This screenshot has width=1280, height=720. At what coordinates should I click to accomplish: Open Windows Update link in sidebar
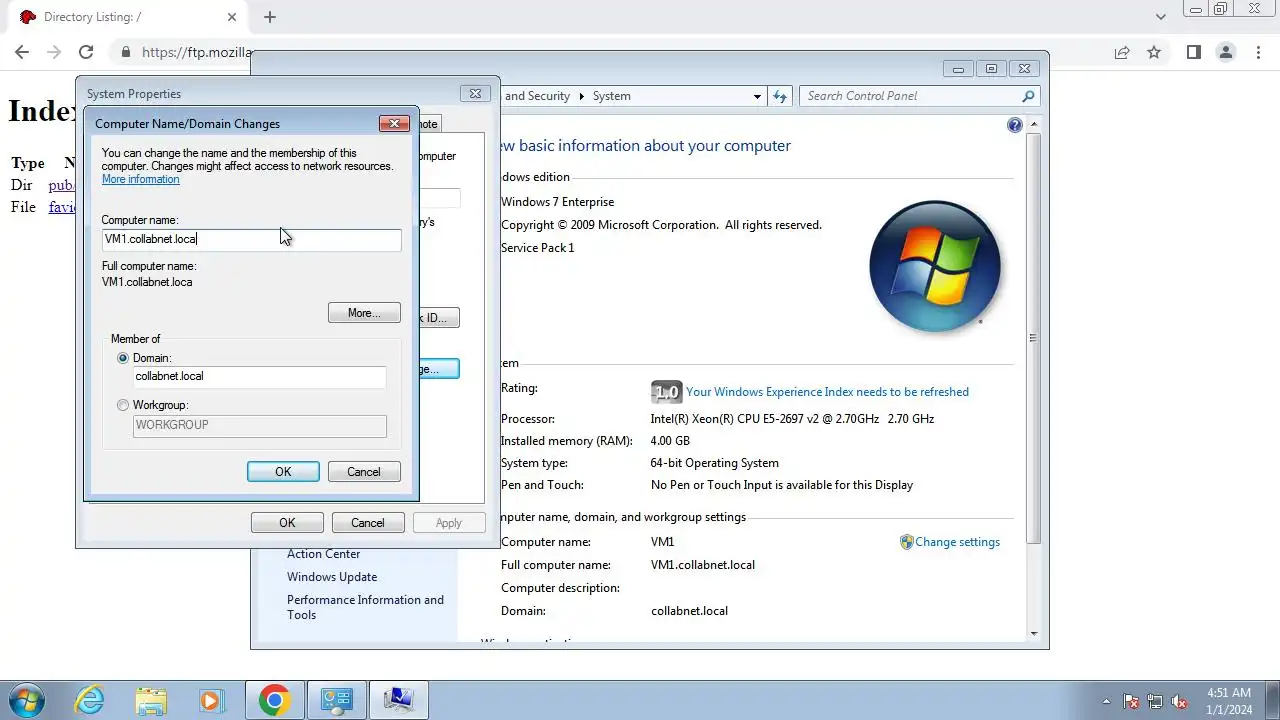(332, 577)
